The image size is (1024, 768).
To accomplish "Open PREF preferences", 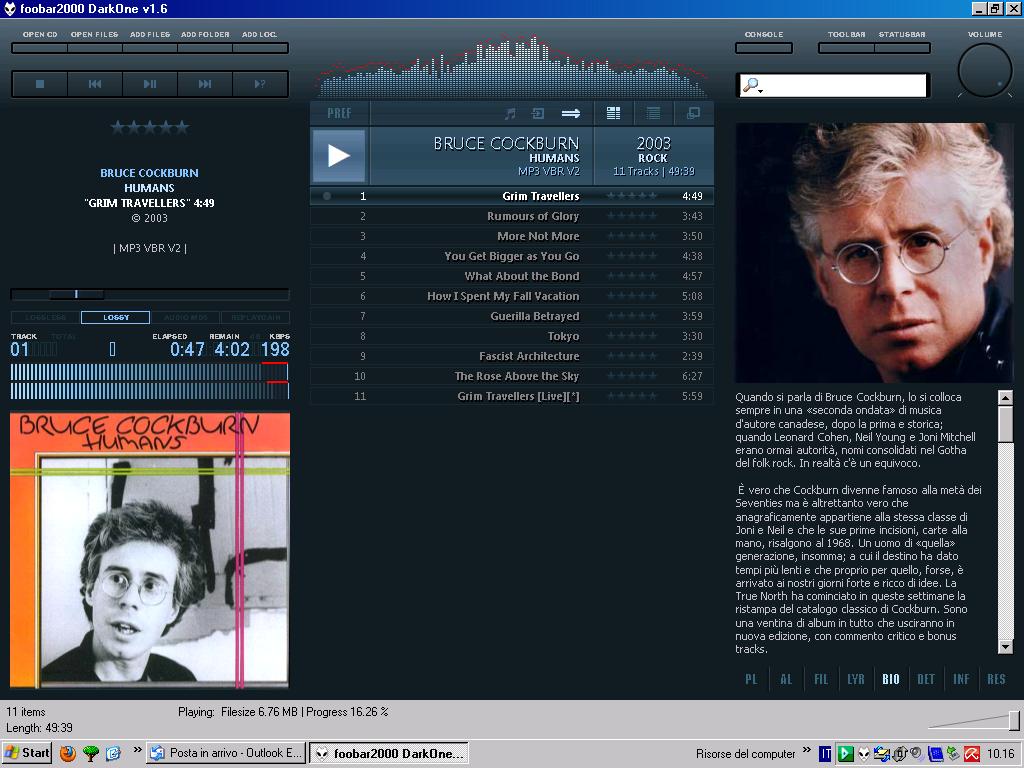I will [340, 114].
